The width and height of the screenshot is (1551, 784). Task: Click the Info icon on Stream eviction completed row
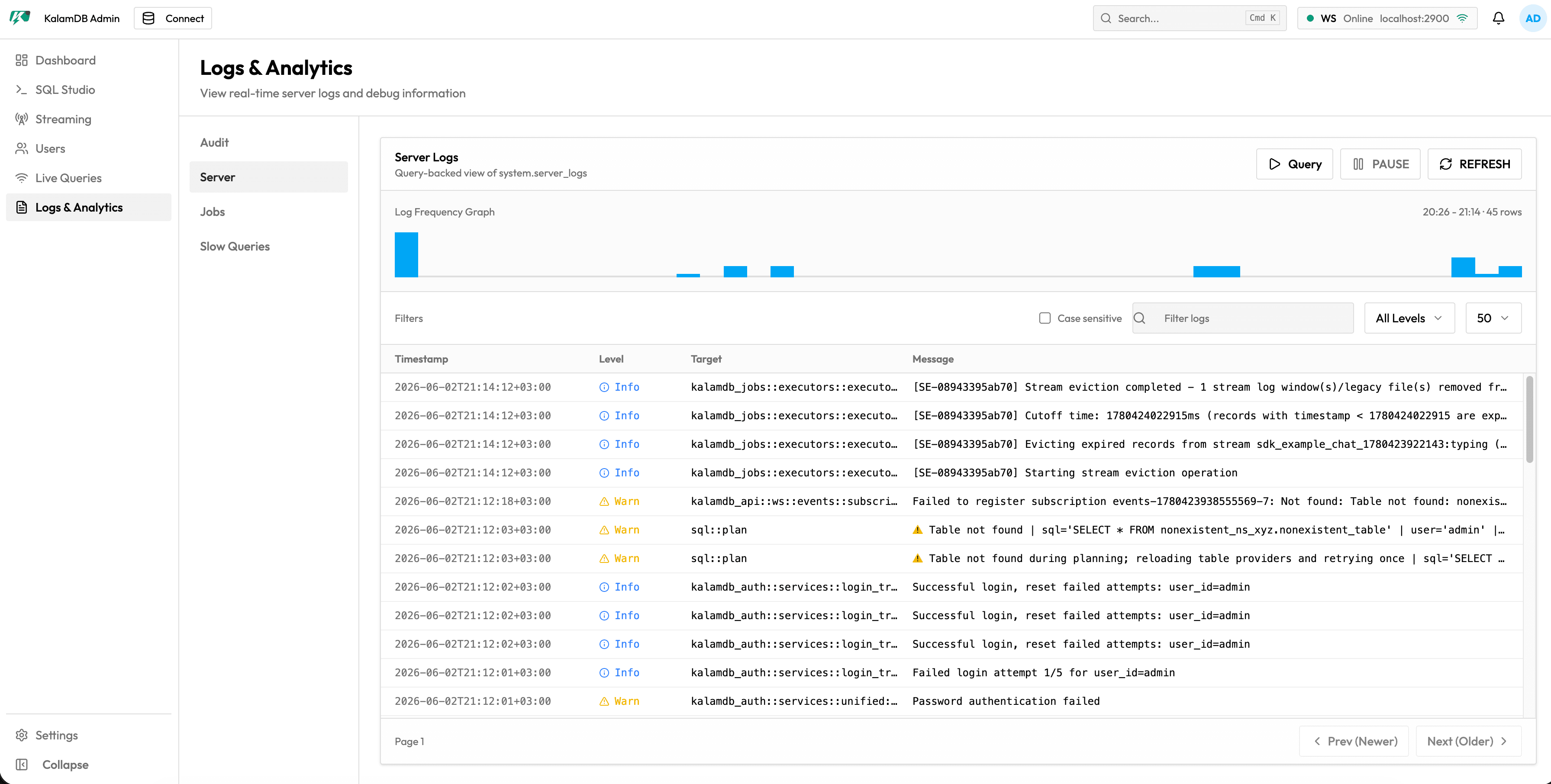[604, 388]
